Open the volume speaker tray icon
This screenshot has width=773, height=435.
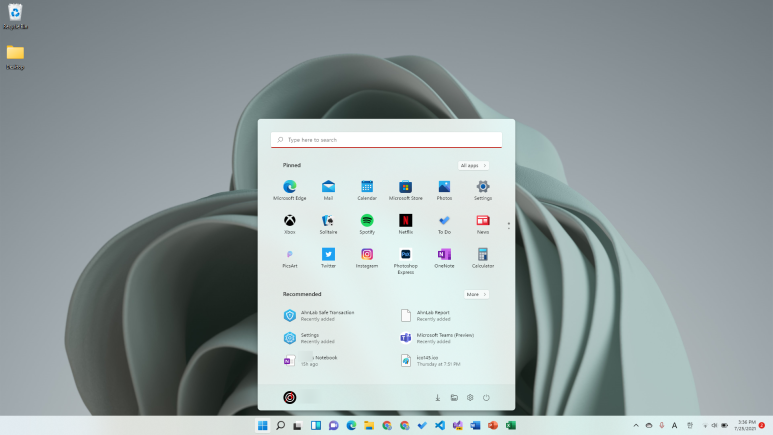(x=714, y=425)
